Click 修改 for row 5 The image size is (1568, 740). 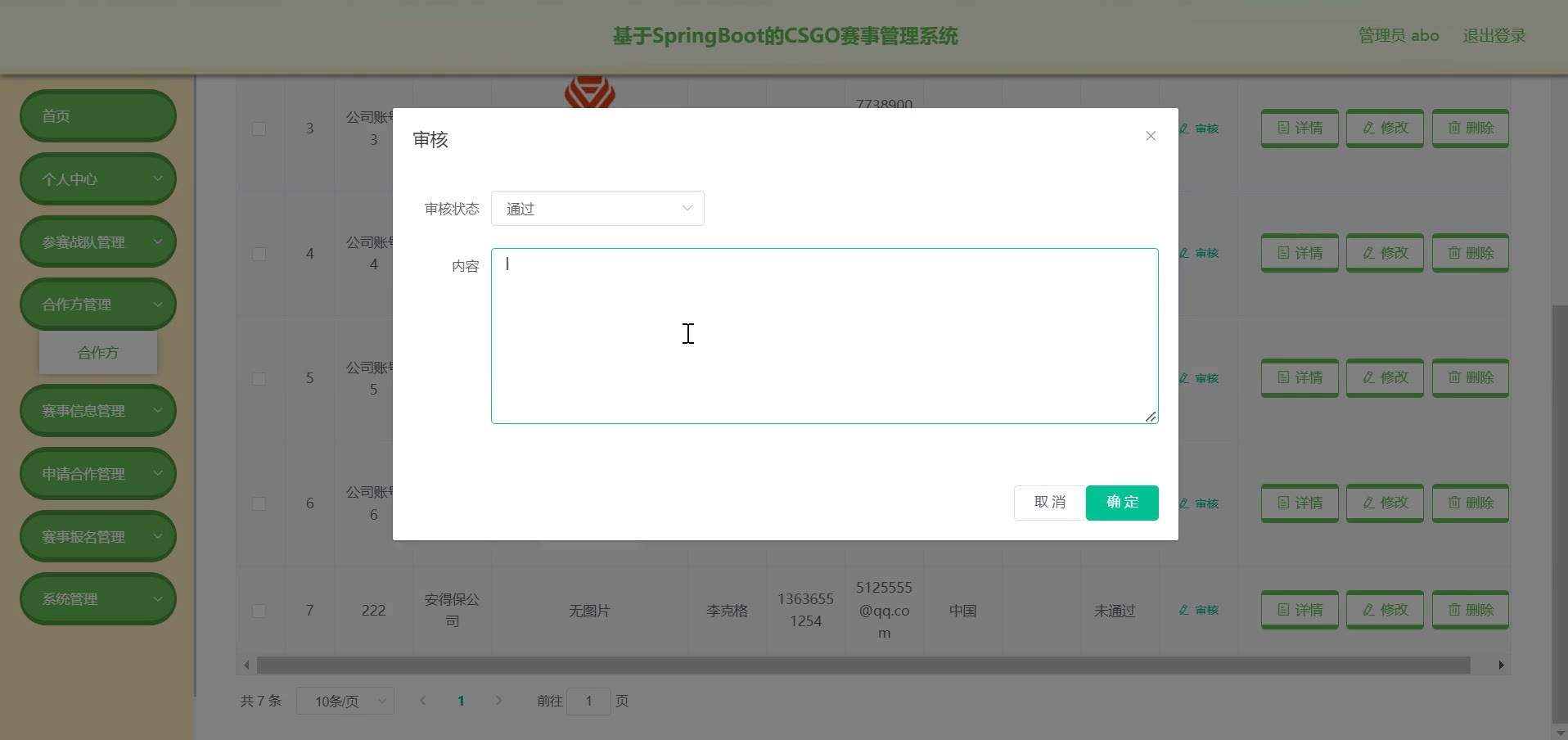coord(1385,378)
